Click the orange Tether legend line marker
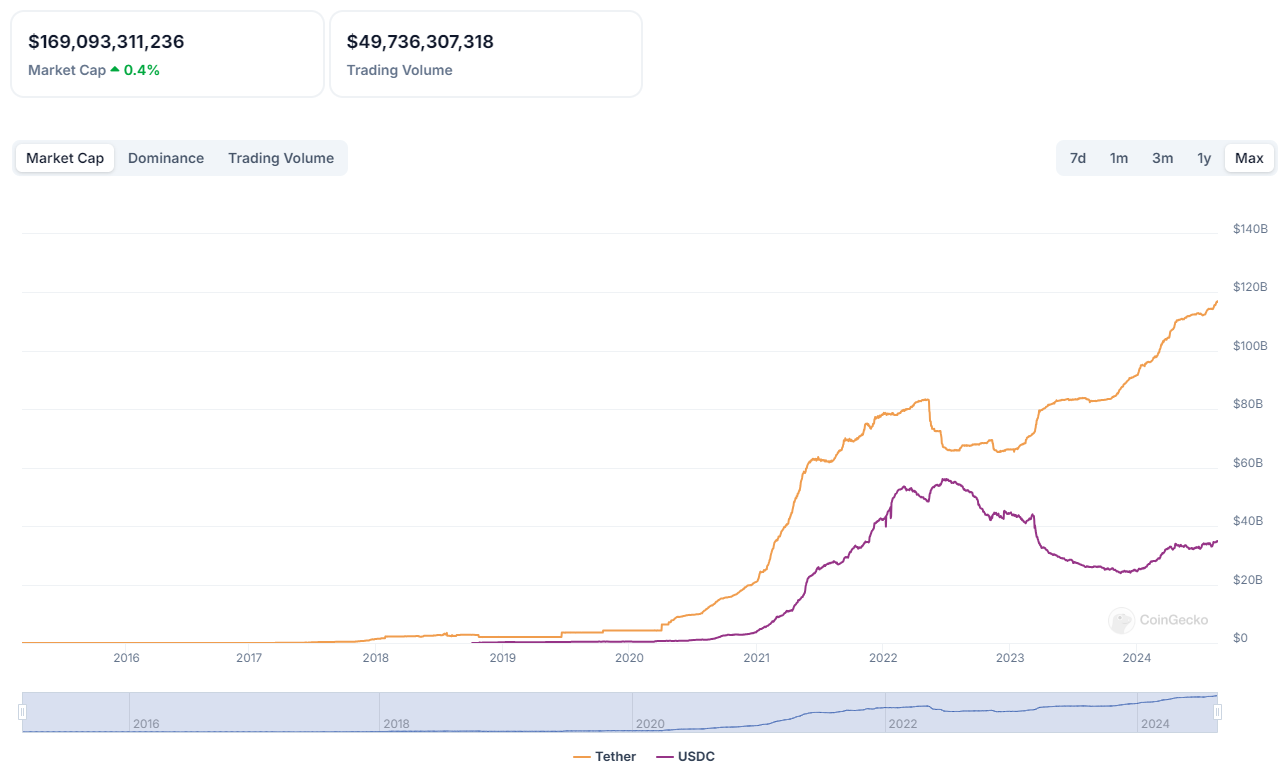Viewport: 1284px width, 766px height. 581,756
